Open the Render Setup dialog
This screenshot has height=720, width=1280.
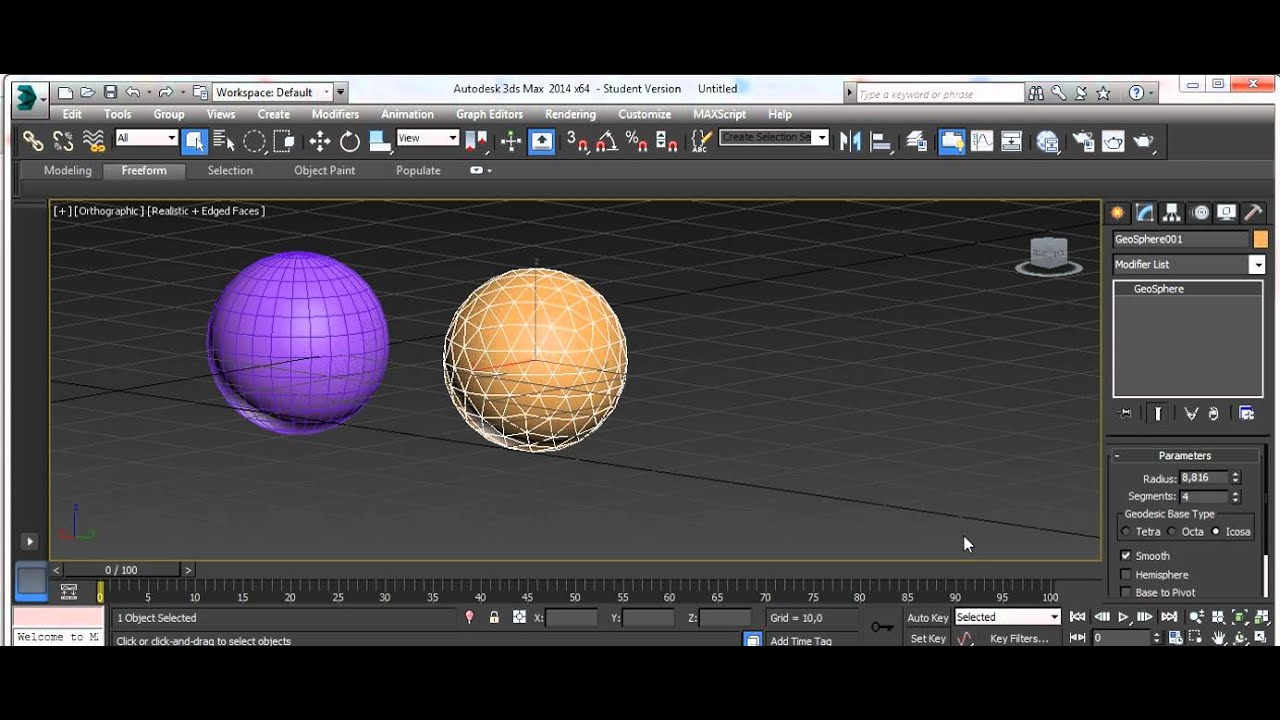coord(1083,141)
